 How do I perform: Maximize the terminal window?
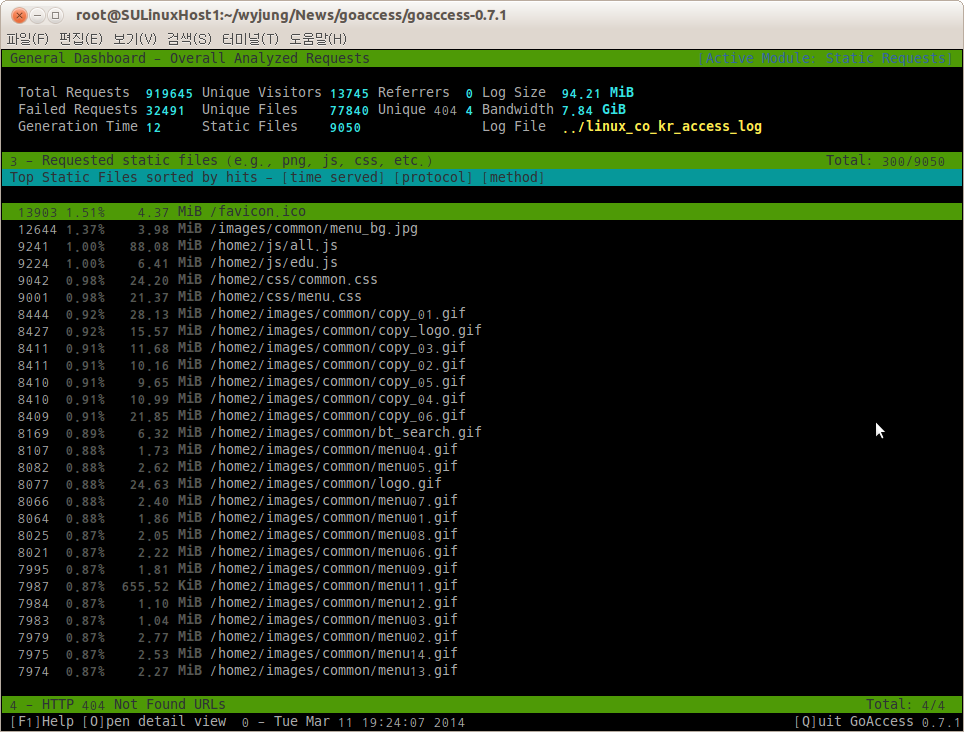click(55, 15)
